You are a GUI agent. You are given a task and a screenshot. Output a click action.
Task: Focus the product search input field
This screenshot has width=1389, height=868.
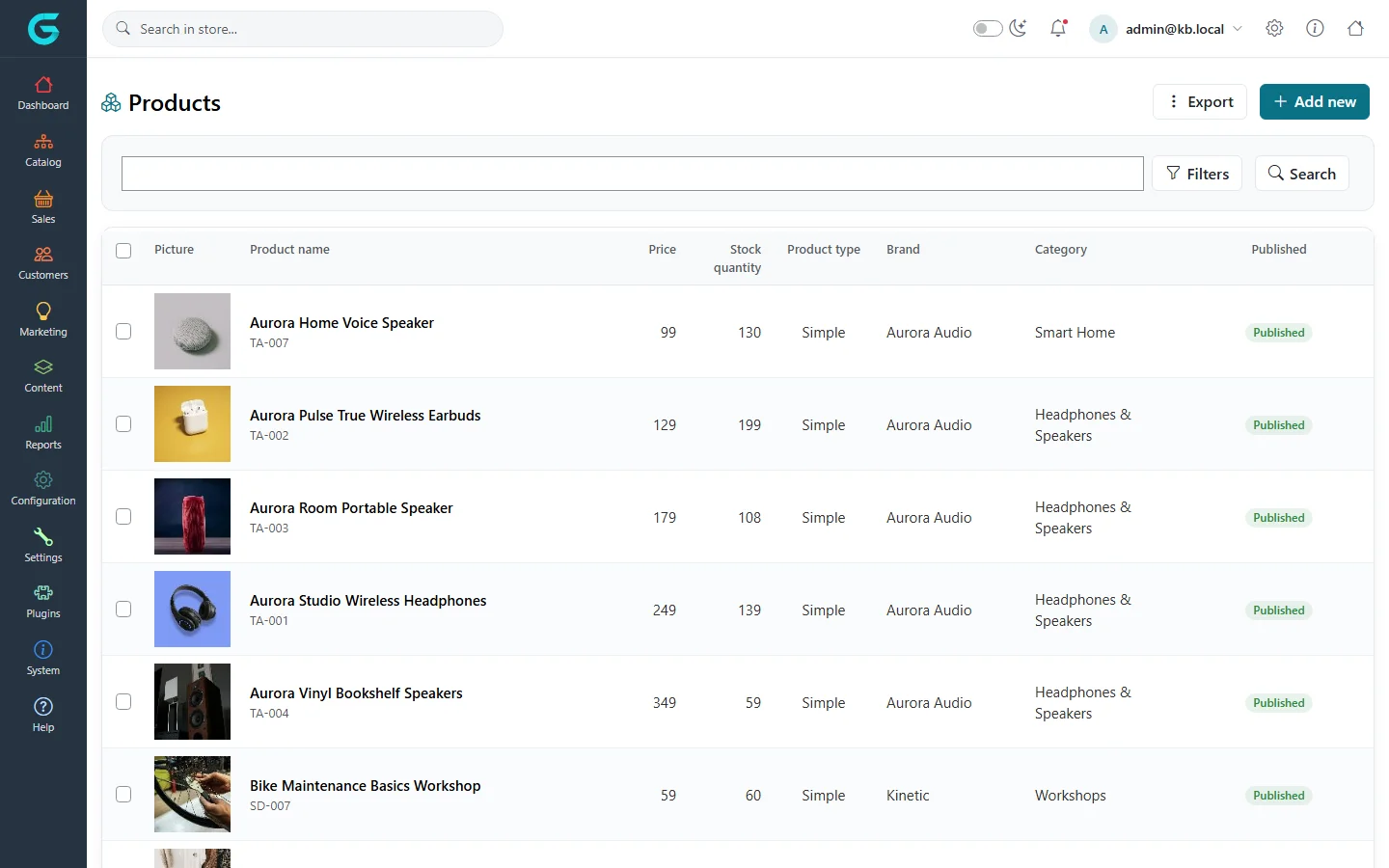point(632,174)
